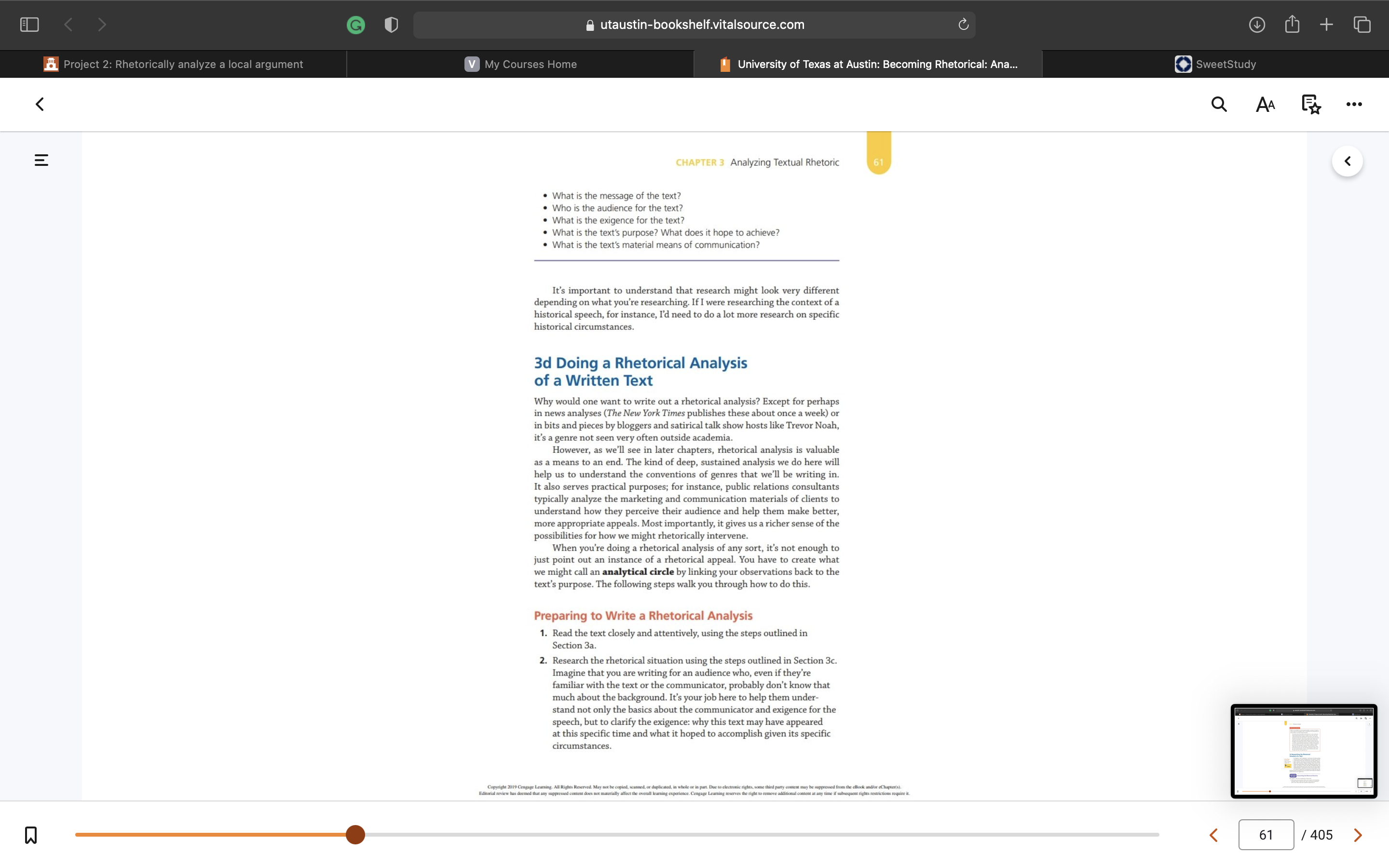The image size is (1389, 868).
Task: Toggle the Safari sidebar button
Action: click(x=29, y=25)
